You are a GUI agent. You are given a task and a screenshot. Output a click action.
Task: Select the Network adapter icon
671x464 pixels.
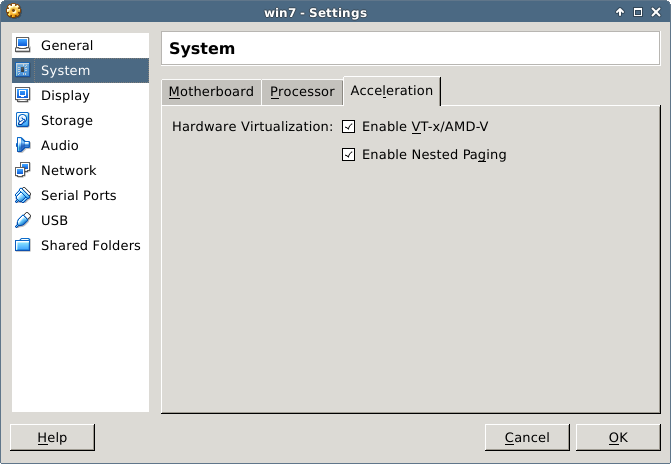(x=22, y=170)
